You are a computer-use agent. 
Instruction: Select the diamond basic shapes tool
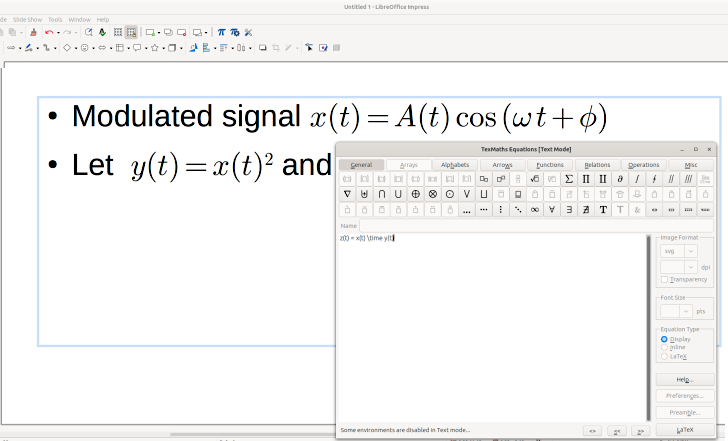(x=67, y=47)
